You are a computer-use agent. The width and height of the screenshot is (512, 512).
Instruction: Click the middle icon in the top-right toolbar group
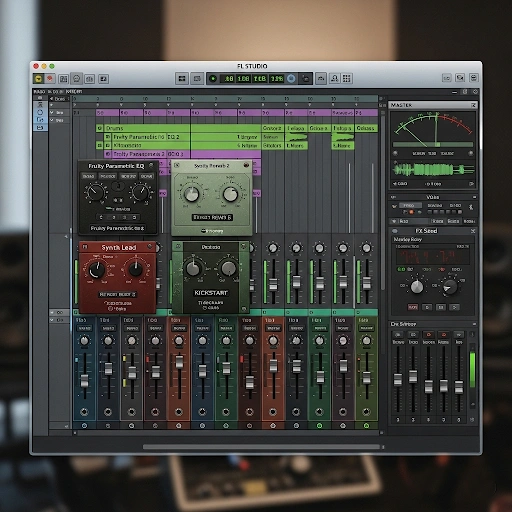(460, 78)
